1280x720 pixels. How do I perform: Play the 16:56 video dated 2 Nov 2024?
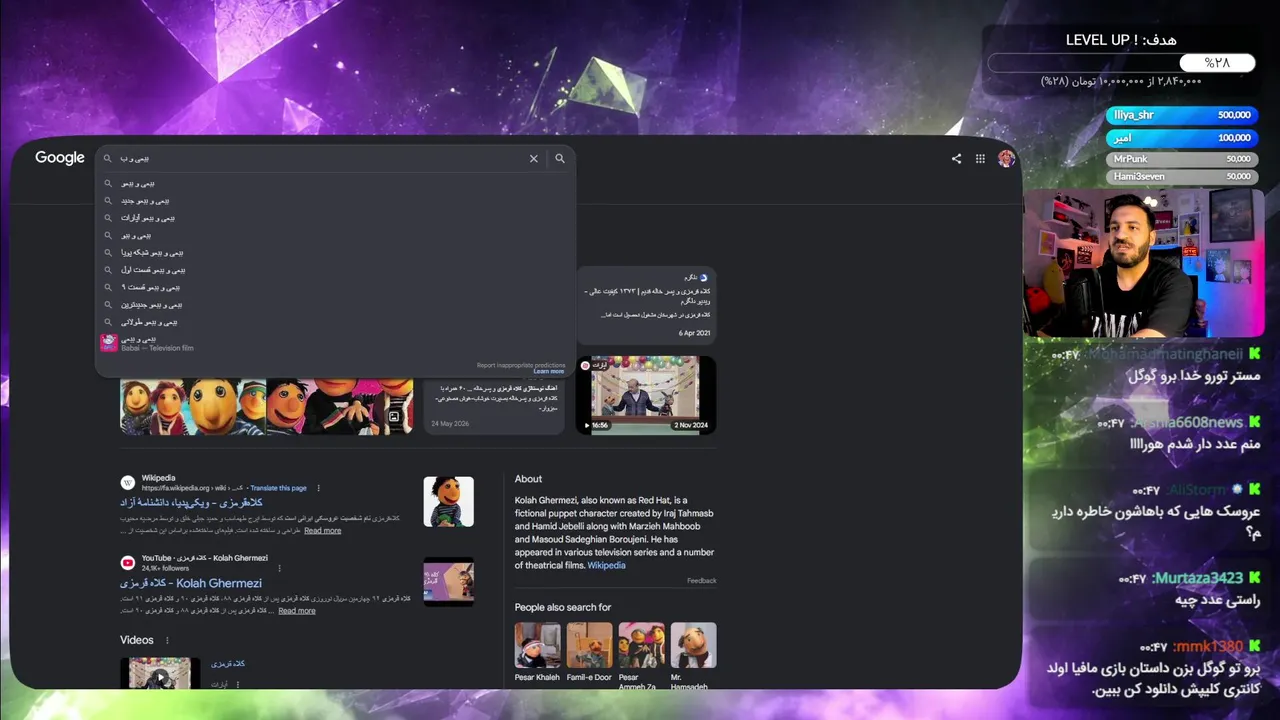click(x=646, y=396)
